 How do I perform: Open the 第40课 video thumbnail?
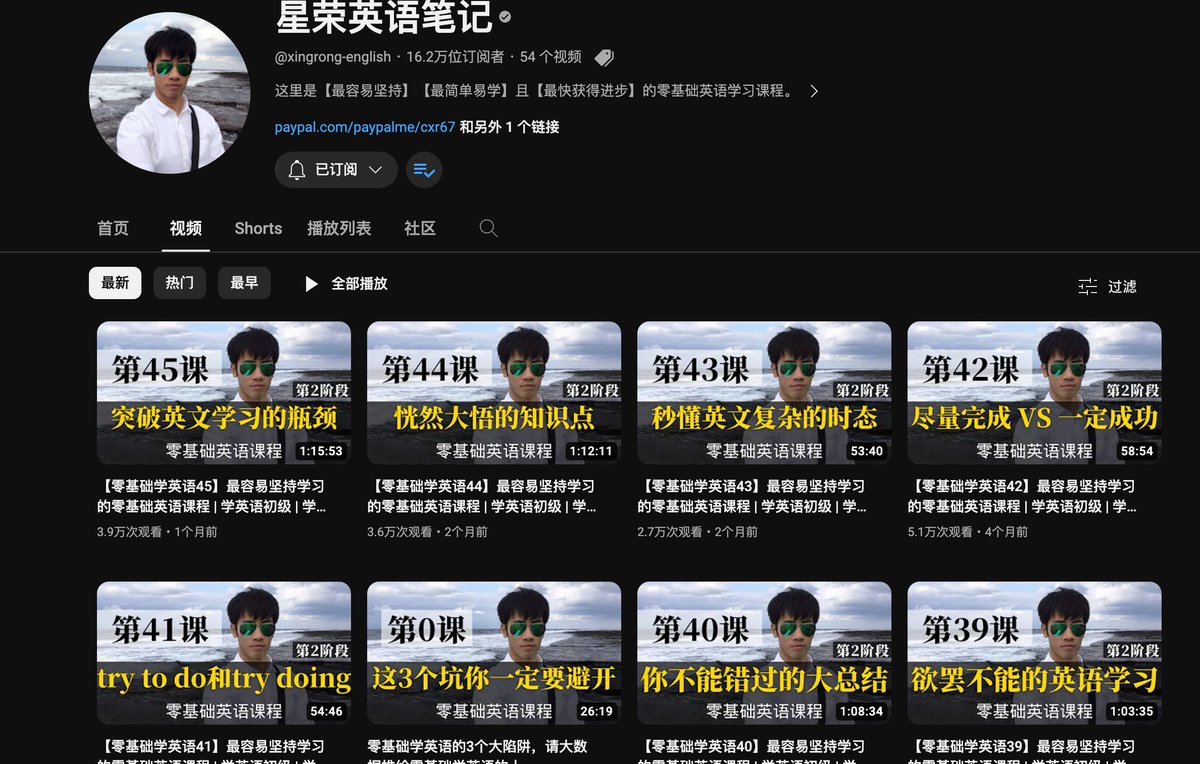tap(764, 653)
